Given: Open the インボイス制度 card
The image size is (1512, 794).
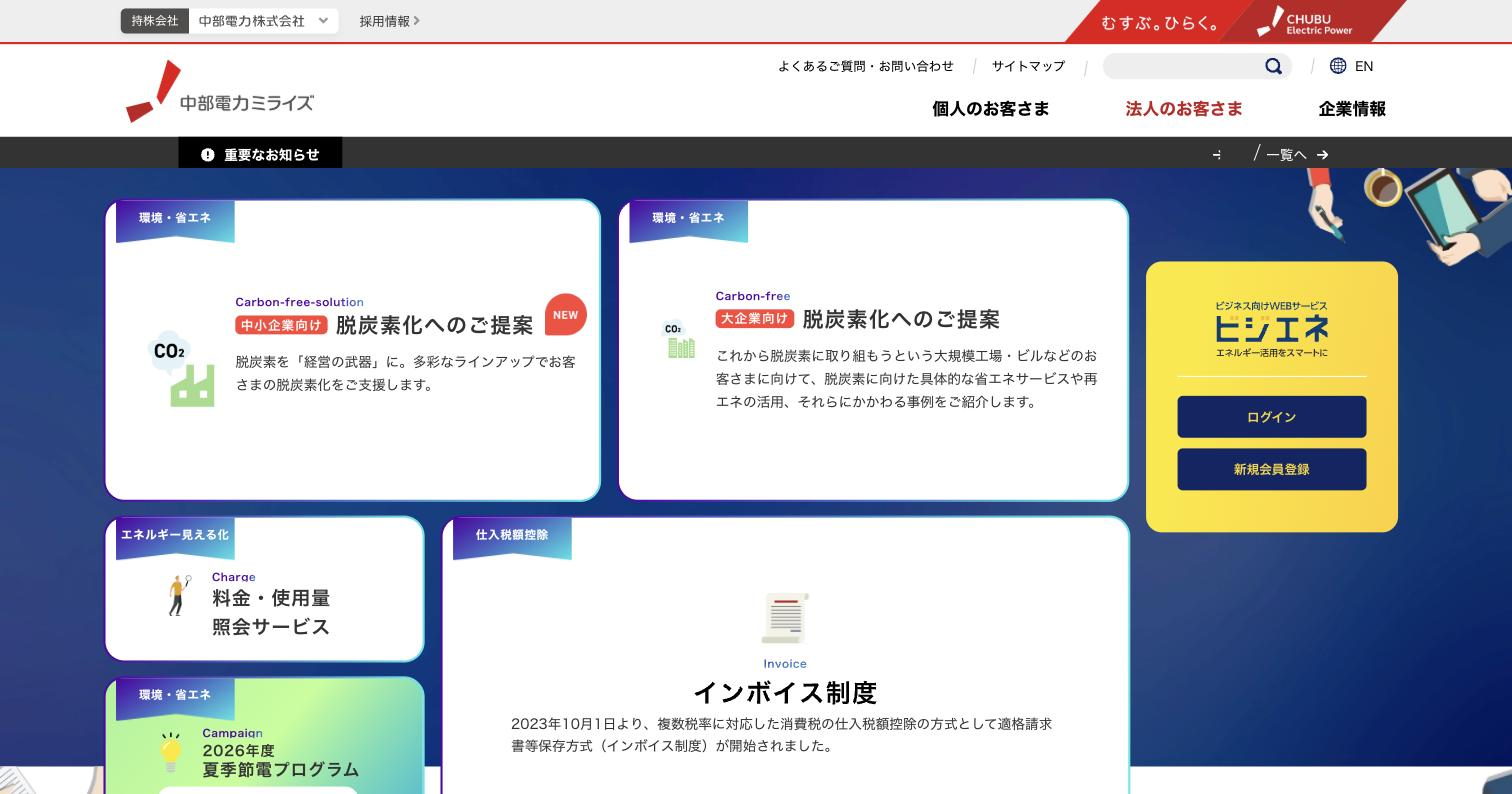Looking at the screenshot, I should [785, 656].
